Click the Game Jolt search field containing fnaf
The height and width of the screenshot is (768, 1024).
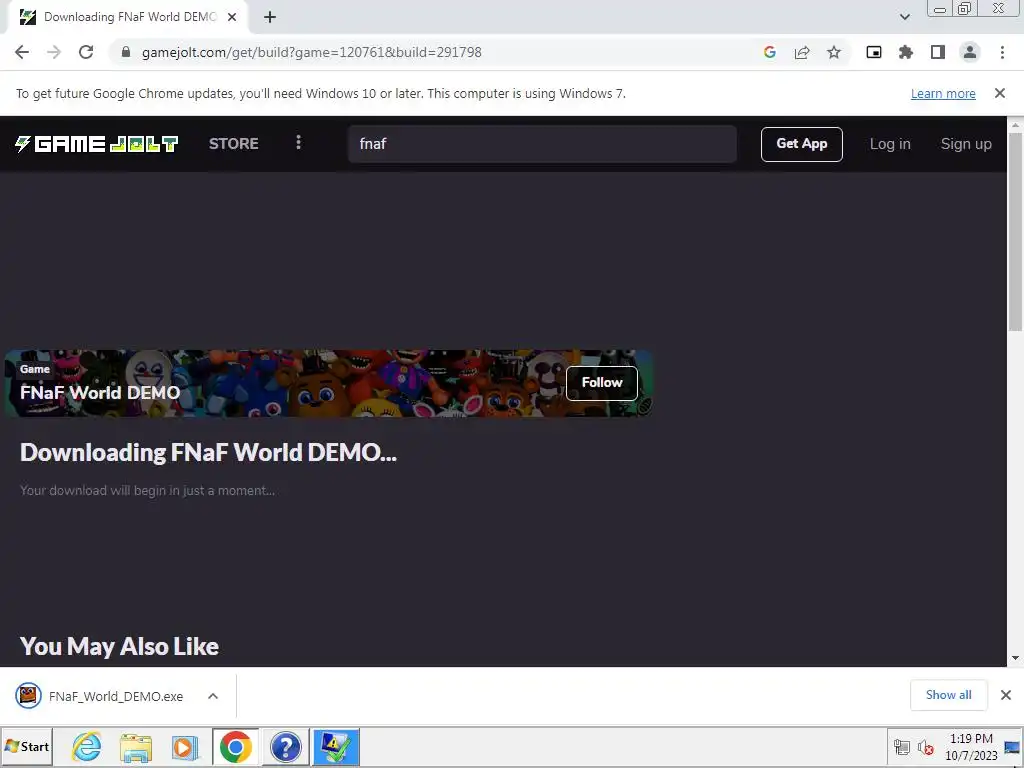[542, 144]
